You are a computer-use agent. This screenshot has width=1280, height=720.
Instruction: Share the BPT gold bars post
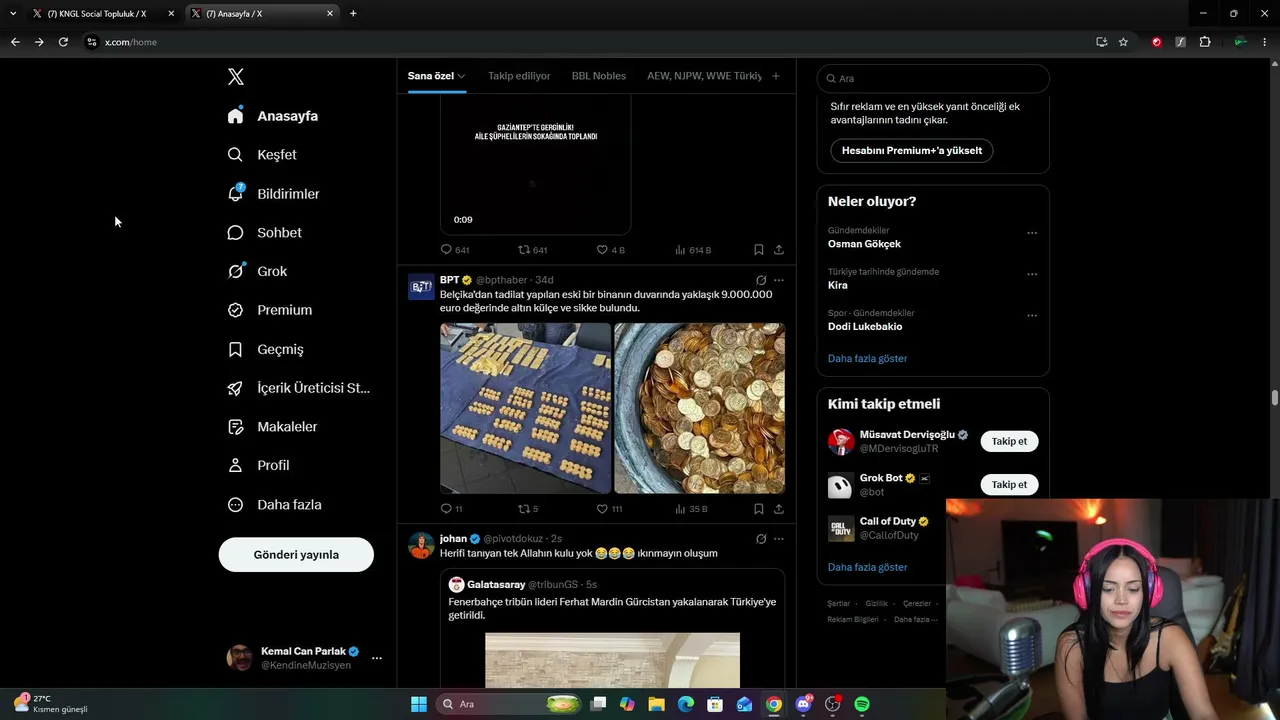[779, 509]
